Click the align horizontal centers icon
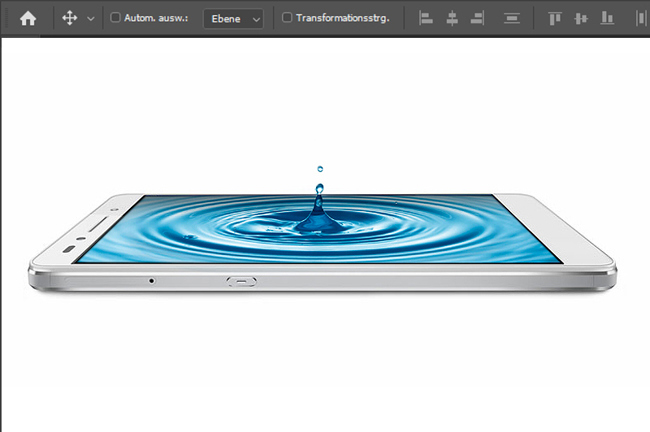The image size is (650, 432). pyautogui.click(x=452, y=18)
